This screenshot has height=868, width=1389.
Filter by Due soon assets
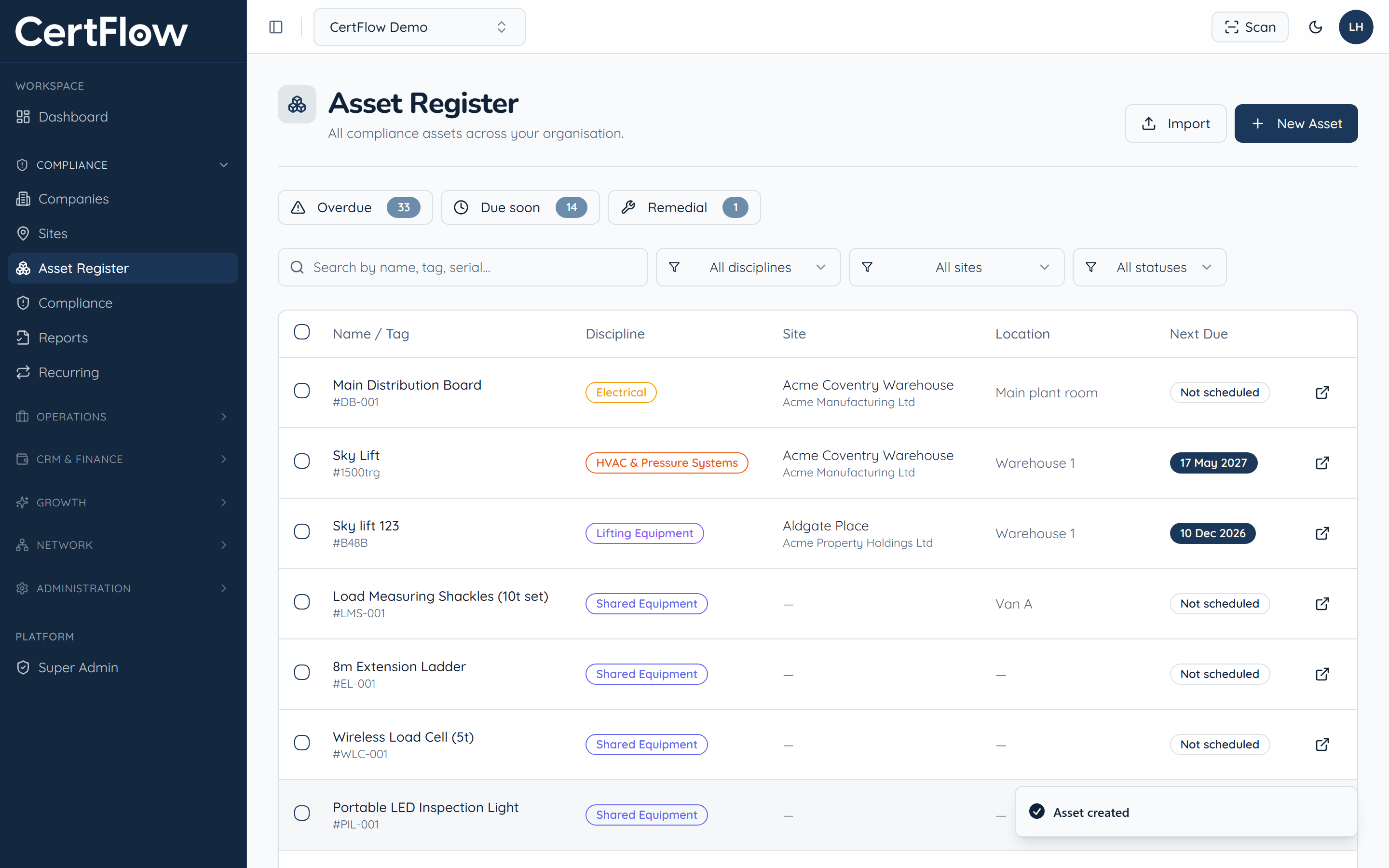coord(519,207)
